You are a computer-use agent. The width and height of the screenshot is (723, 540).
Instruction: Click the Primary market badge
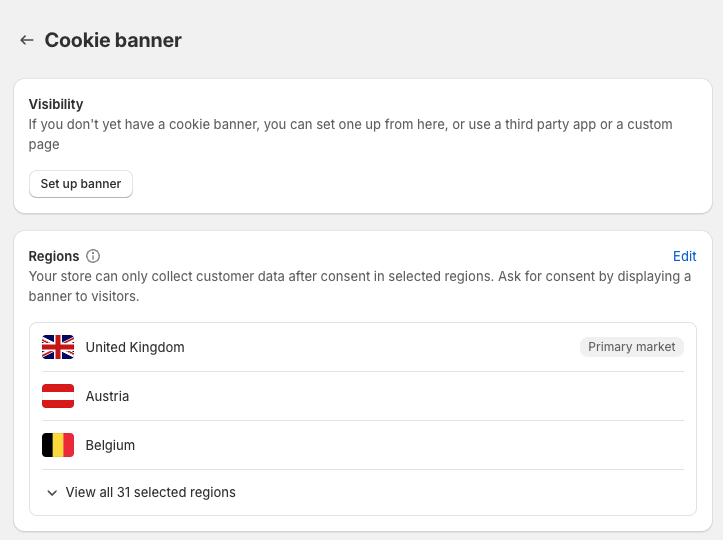[x=631, y=347]
